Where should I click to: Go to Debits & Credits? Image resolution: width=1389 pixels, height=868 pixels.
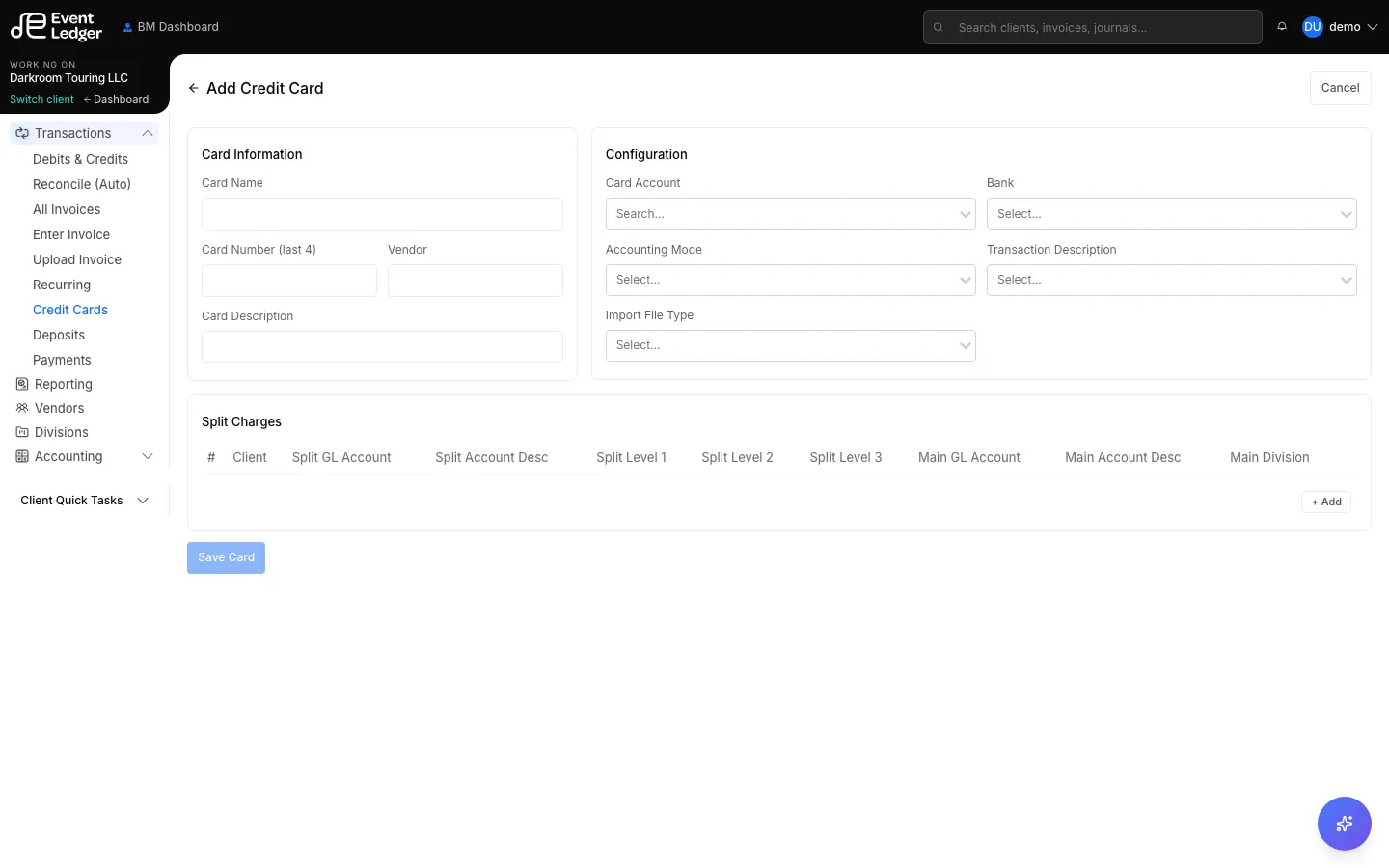point(80,159)
